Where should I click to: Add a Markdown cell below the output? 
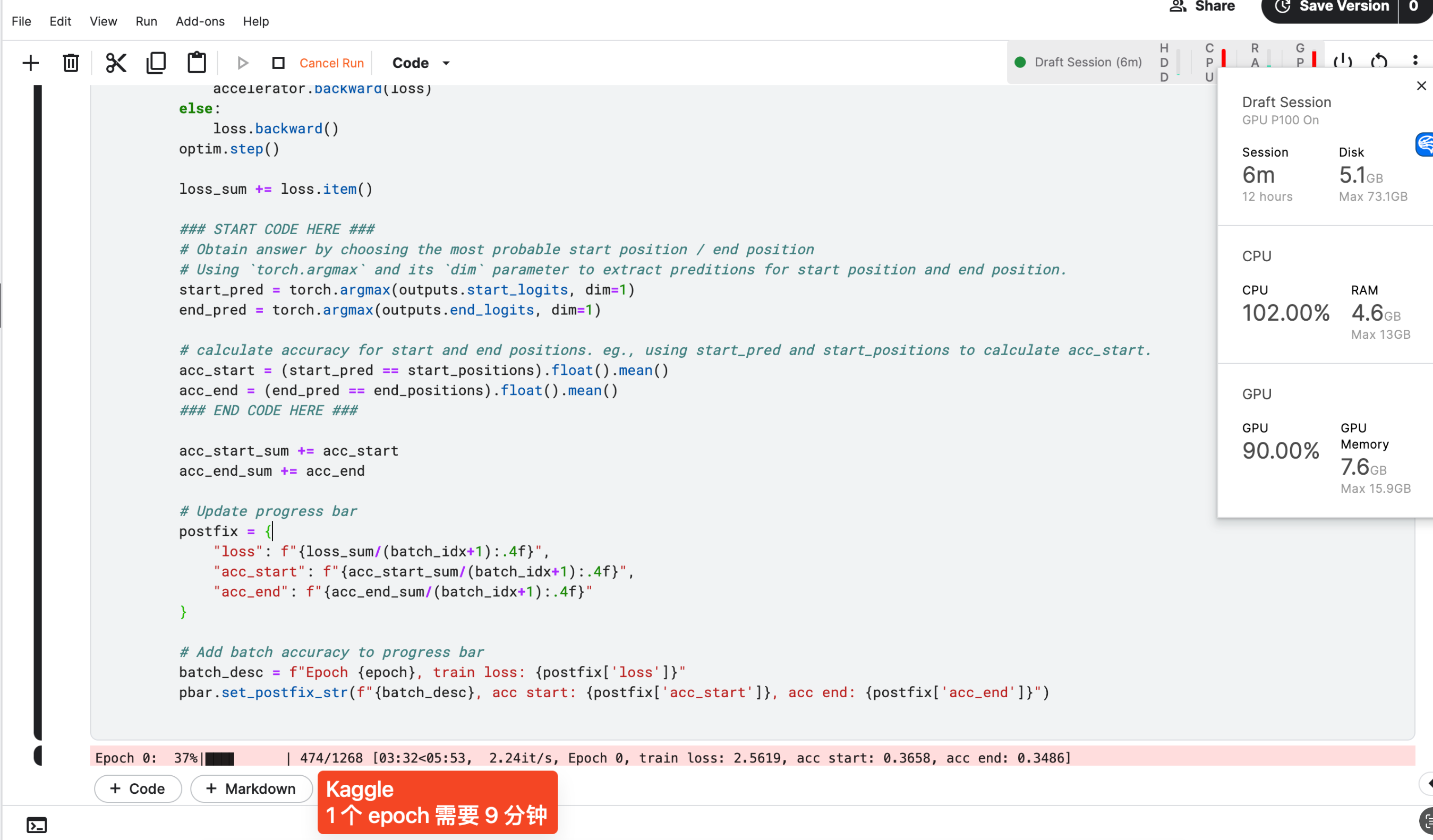(251, 788)
